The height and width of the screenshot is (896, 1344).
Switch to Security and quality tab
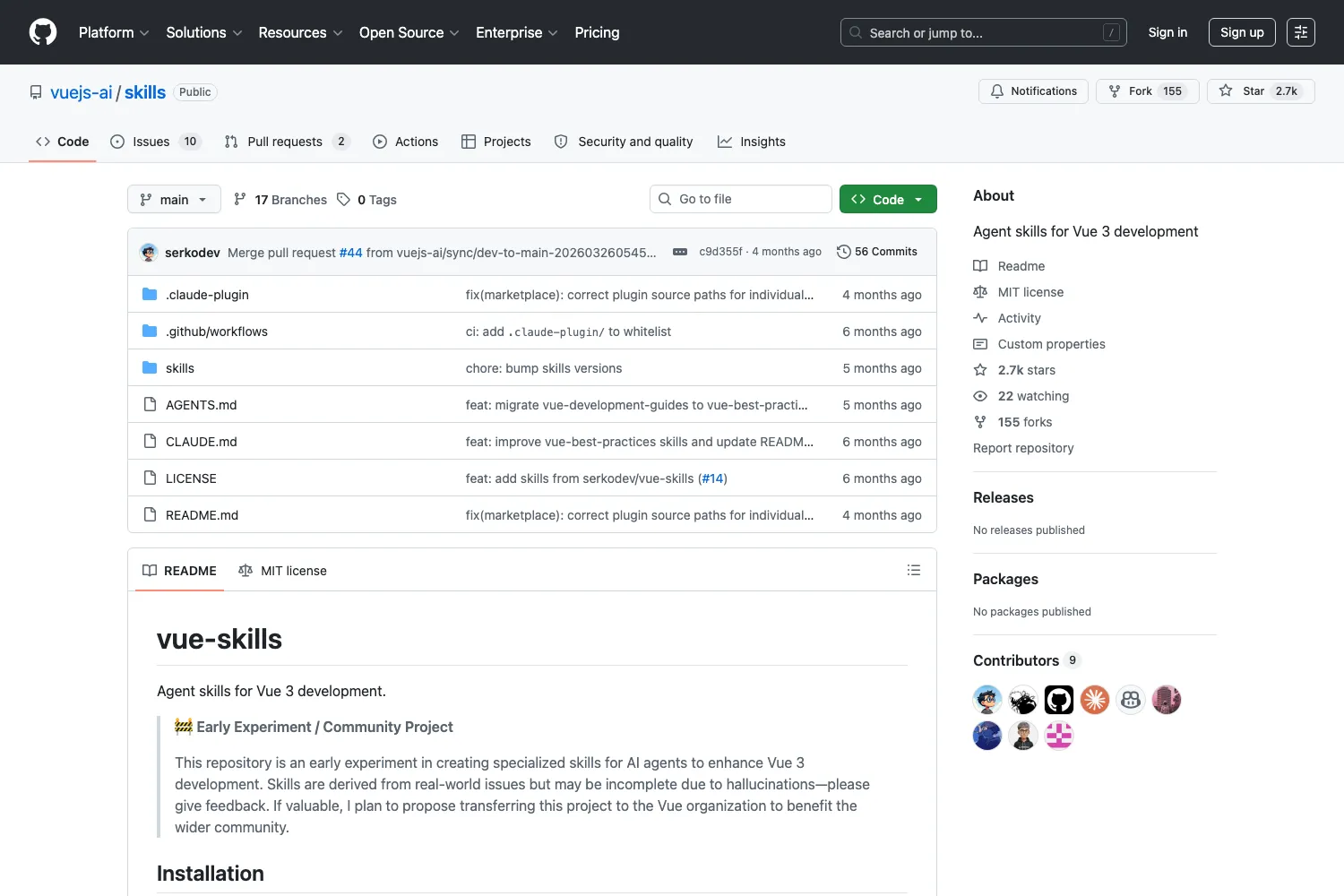624,142
